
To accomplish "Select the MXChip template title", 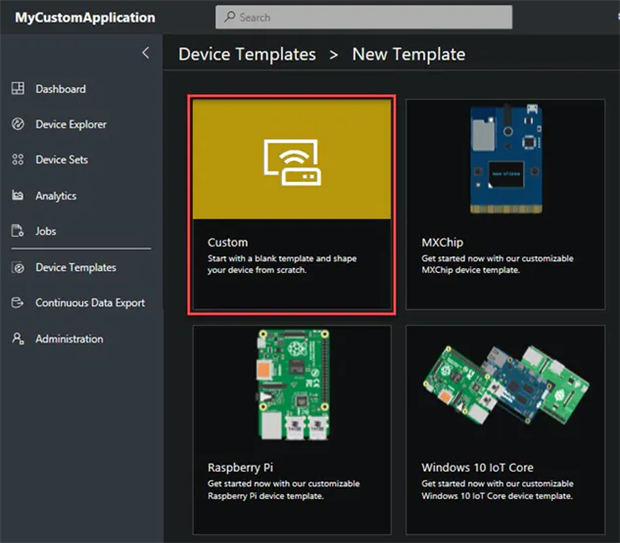I will [442, 242].
